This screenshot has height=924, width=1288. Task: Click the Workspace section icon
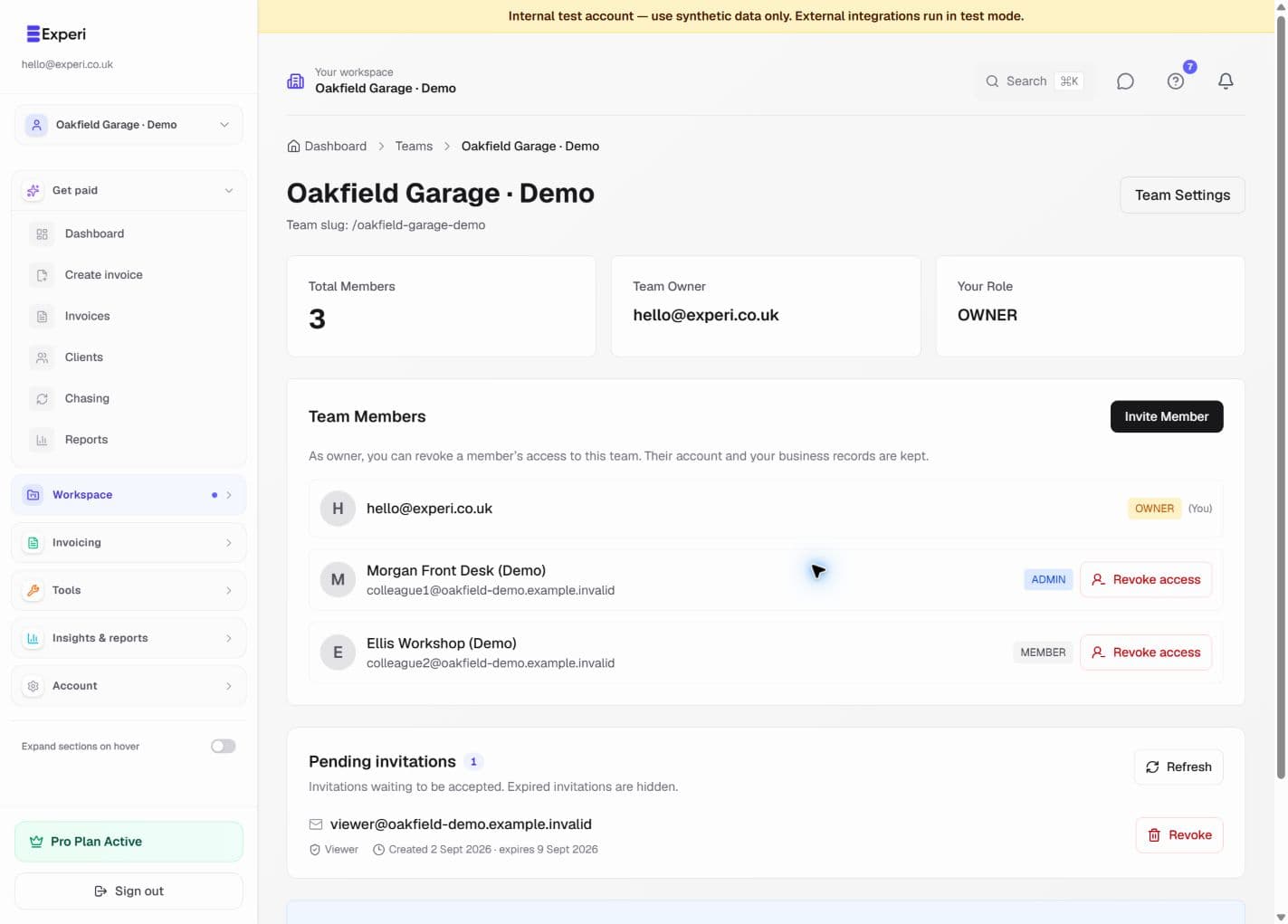pos(33,495)
